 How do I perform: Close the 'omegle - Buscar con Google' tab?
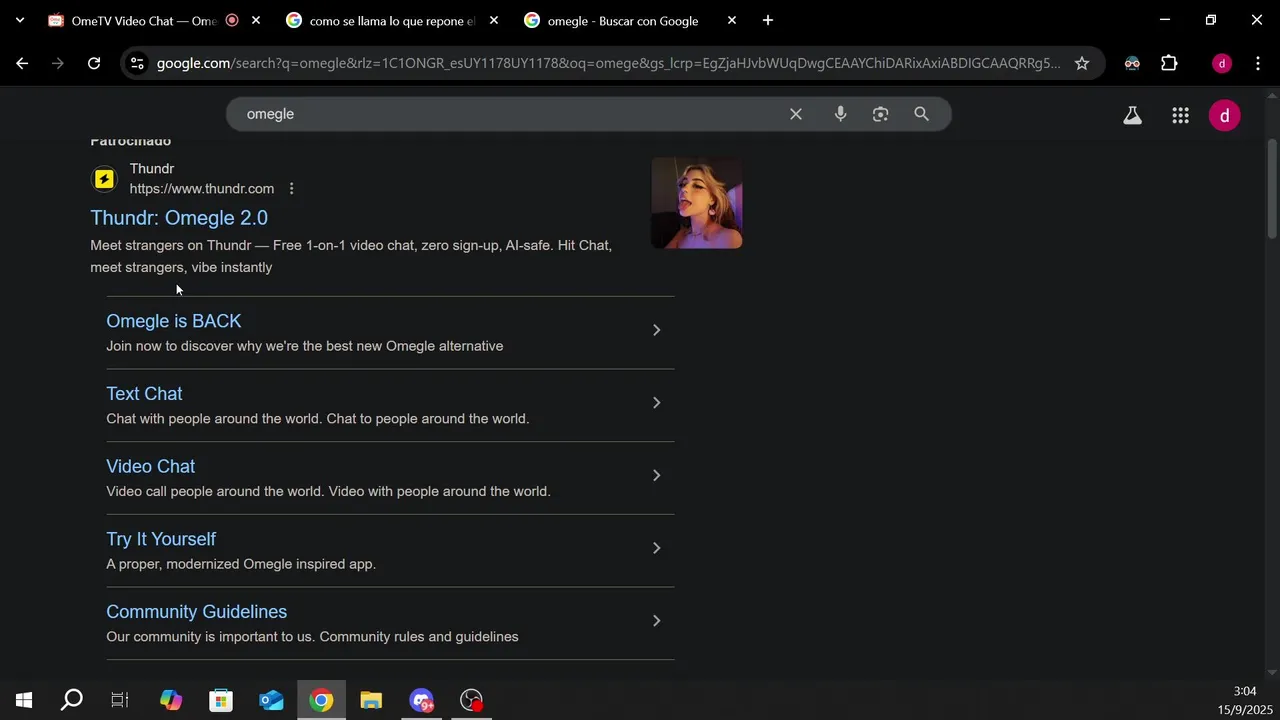(x=732, y=20)
